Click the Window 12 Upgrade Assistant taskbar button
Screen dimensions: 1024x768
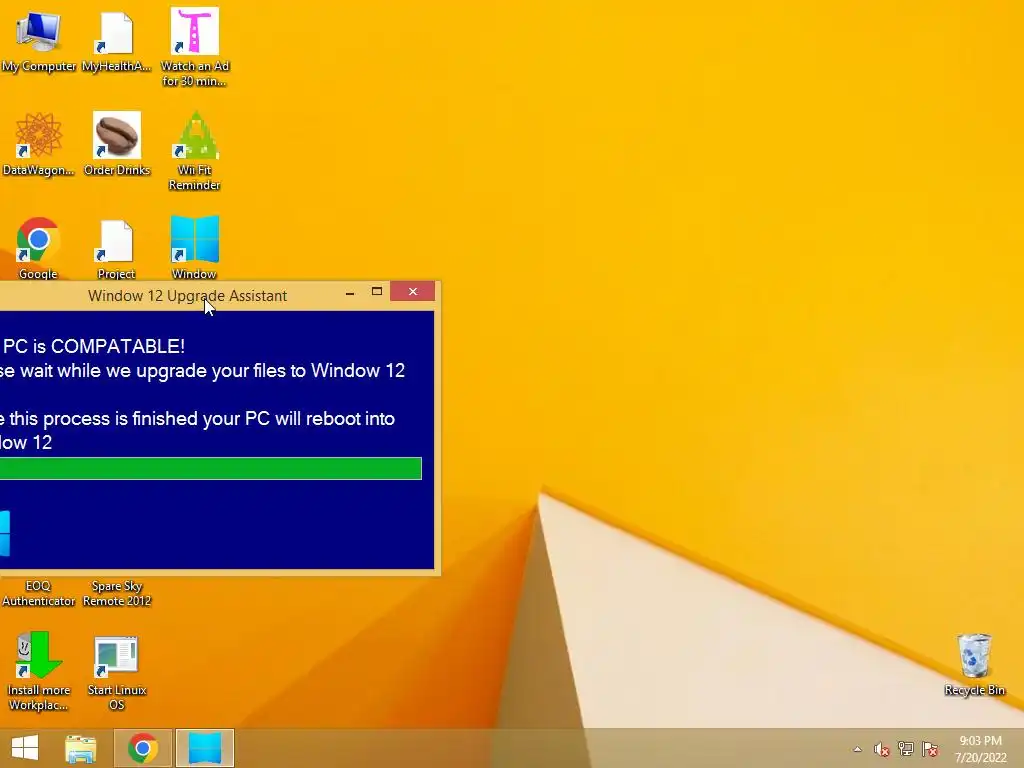point(204,748)
